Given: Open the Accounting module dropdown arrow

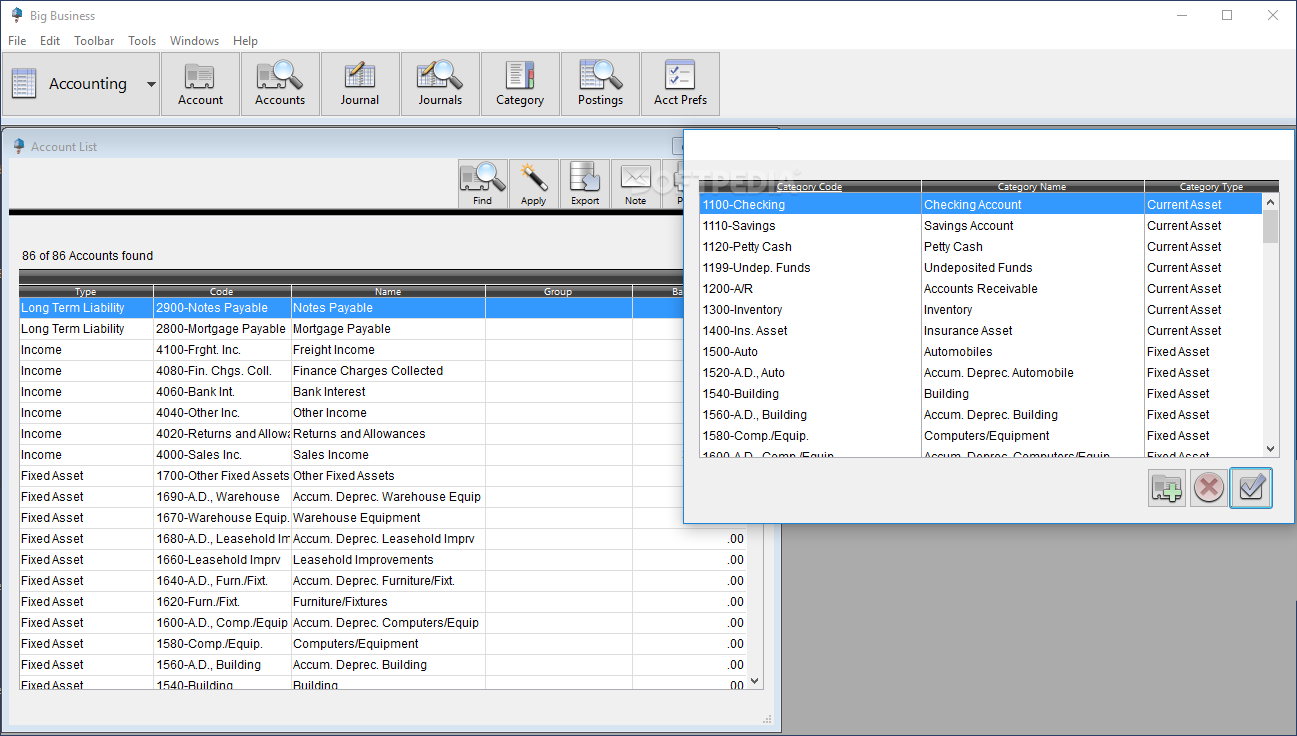Looking at the screenshot, I should tap(151, 84).
